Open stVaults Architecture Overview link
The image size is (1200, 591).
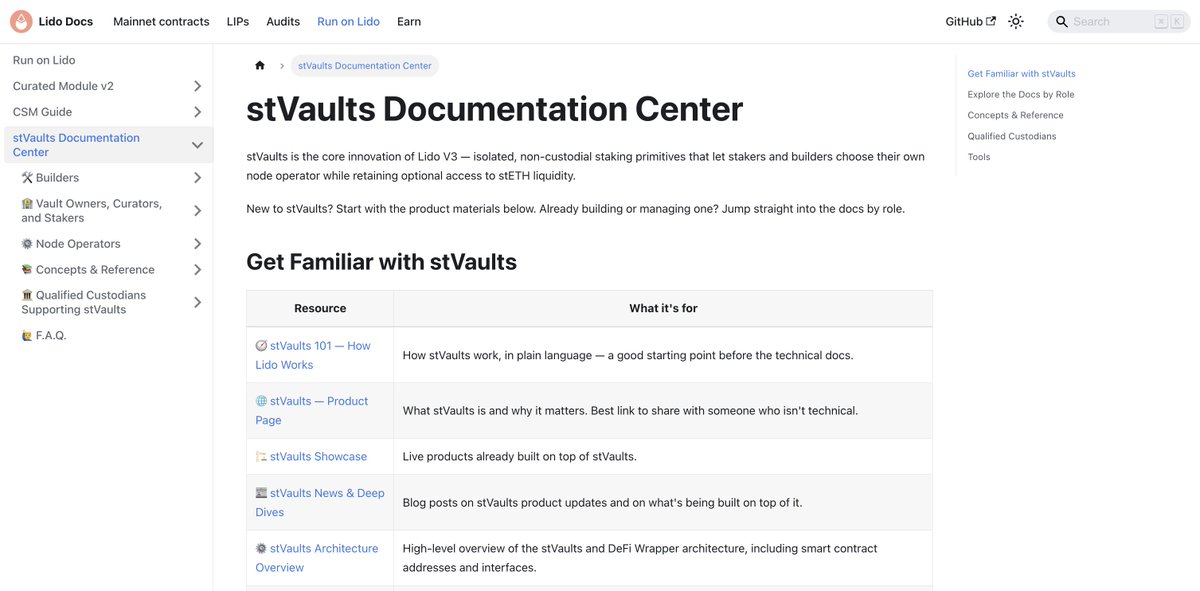[317, 558]
